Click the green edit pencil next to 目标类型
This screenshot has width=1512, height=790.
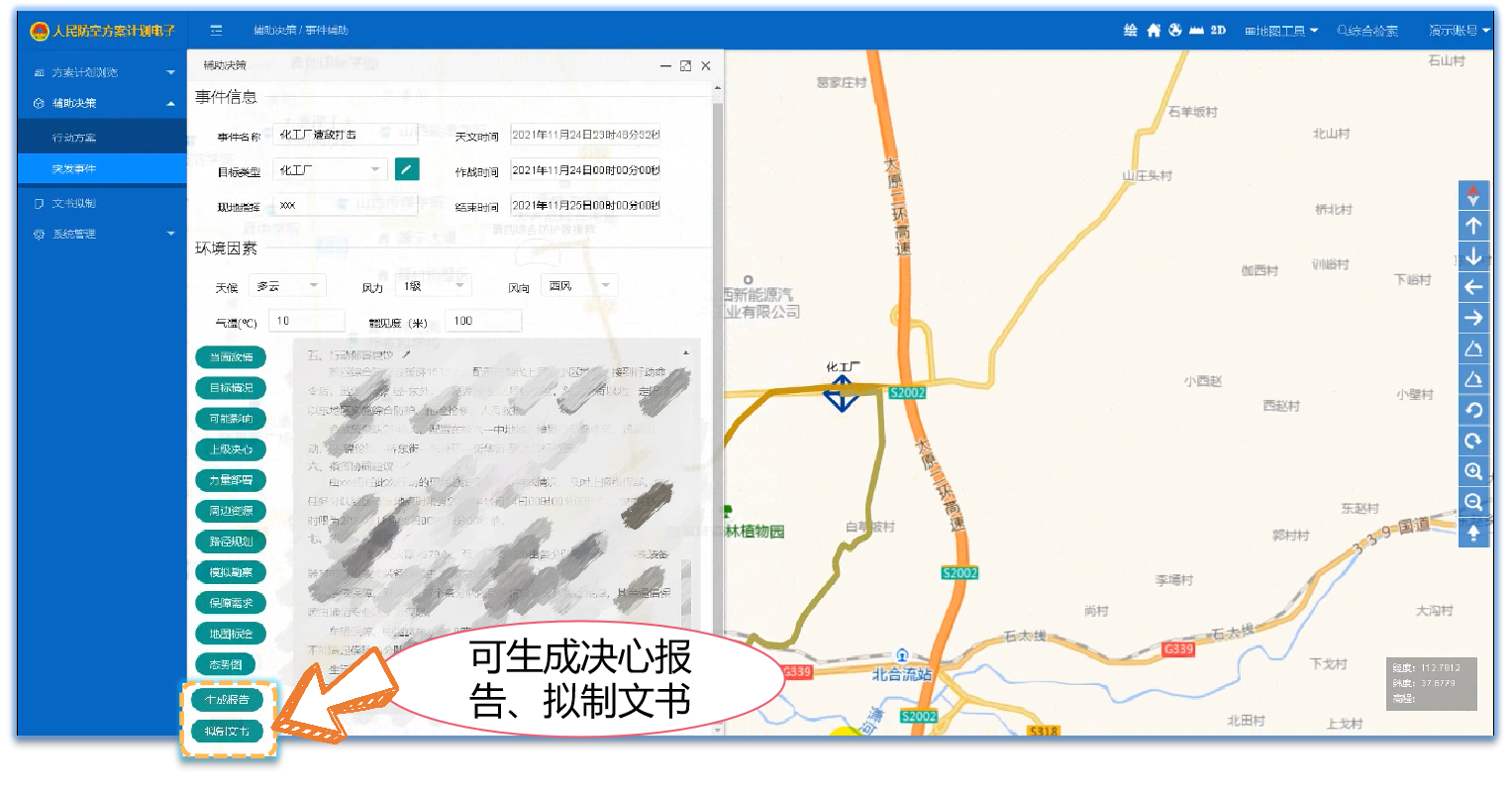[407, 169]
